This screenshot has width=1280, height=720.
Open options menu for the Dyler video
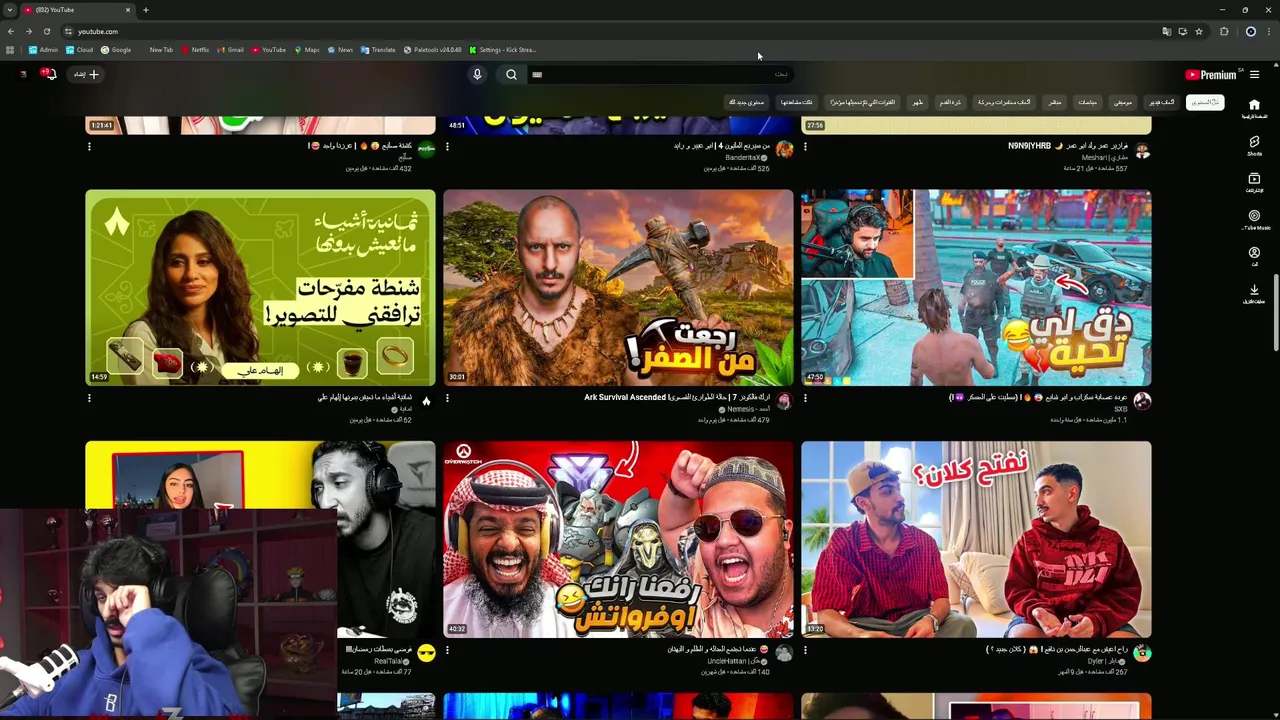click(x=805, y=650)
